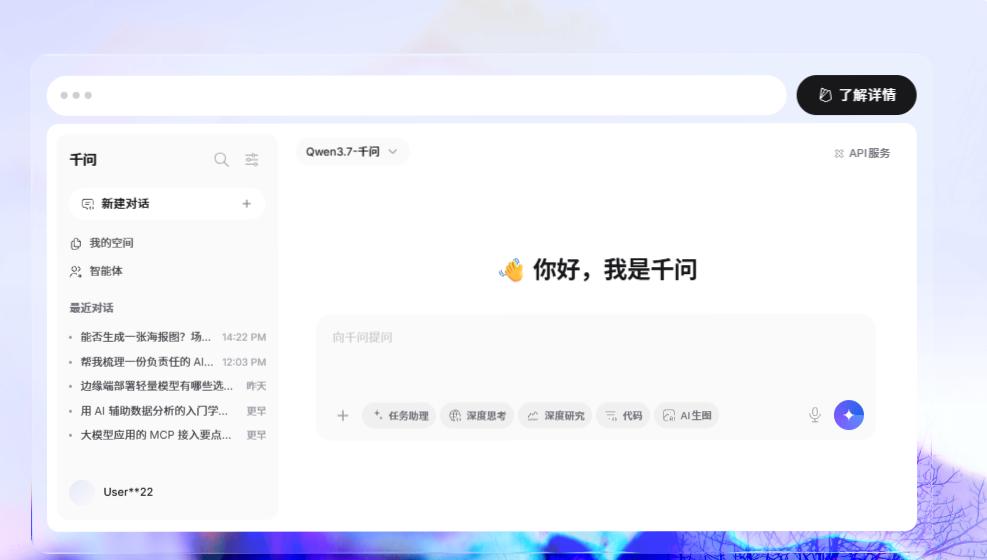Click the User**22 username

128,492
